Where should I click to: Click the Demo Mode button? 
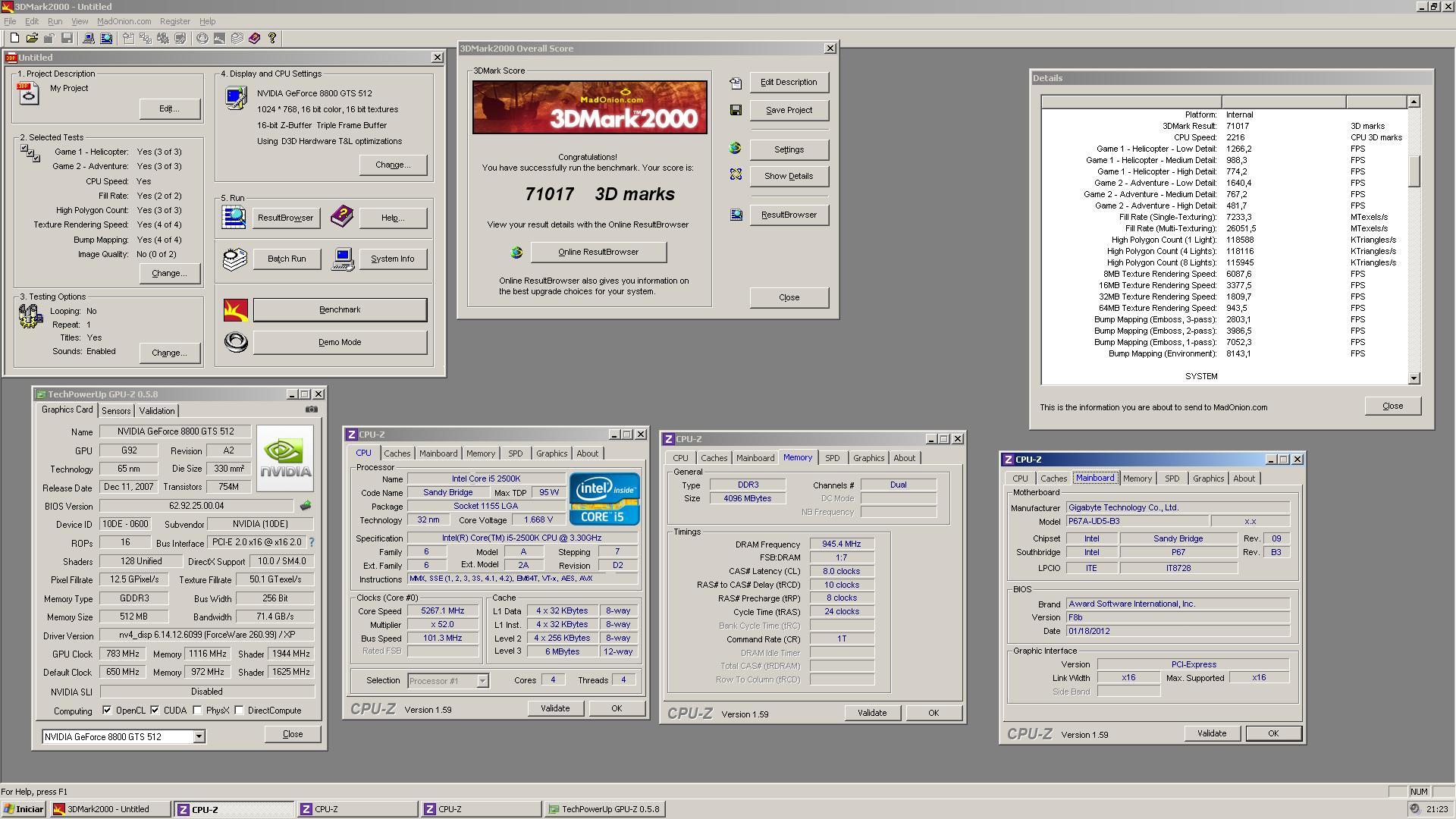tap(340, 342)
